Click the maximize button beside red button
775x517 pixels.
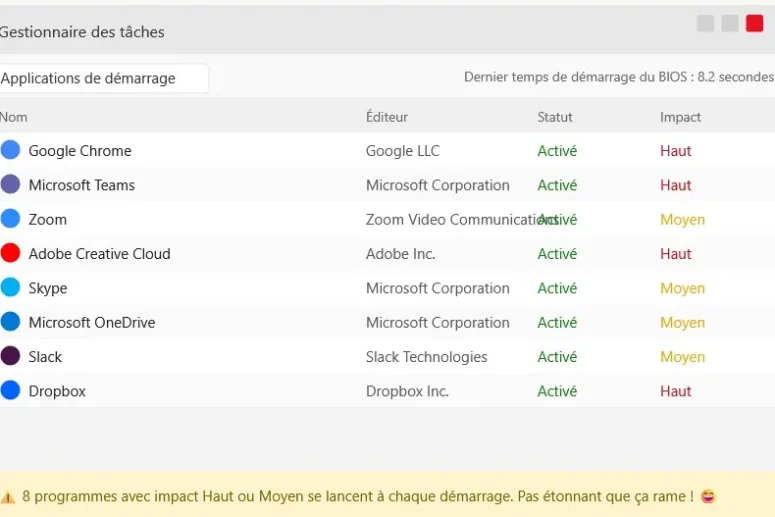coord(730,23)
